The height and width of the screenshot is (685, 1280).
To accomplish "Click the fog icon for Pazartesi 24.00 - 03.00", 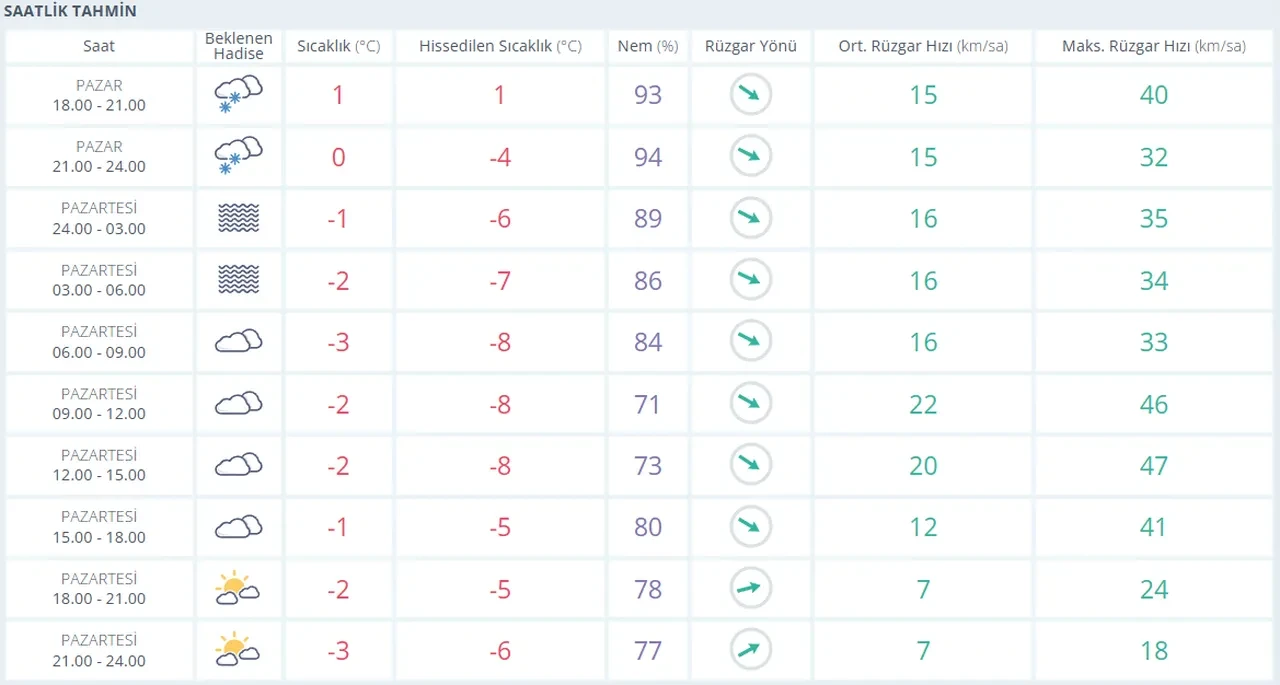I will pos(238,219).
